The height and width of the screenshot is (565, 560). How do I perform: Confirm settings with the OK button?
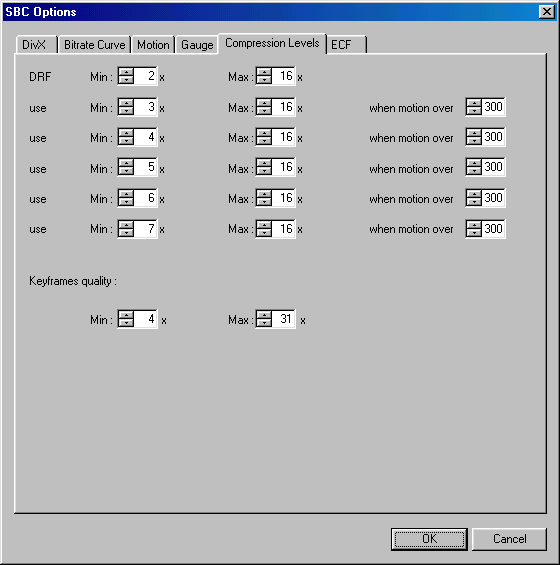pos(429,539)
